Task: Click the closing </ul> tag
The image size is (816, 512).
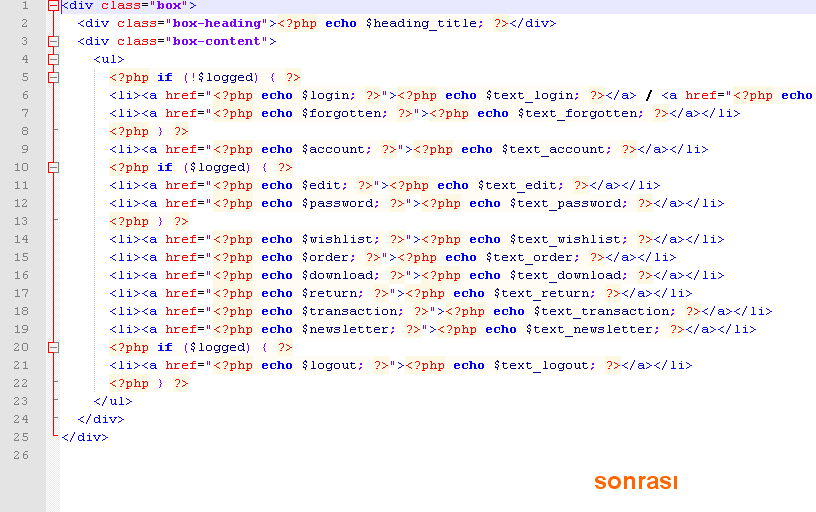Action: pyautogui.click(x=113, y=401)
